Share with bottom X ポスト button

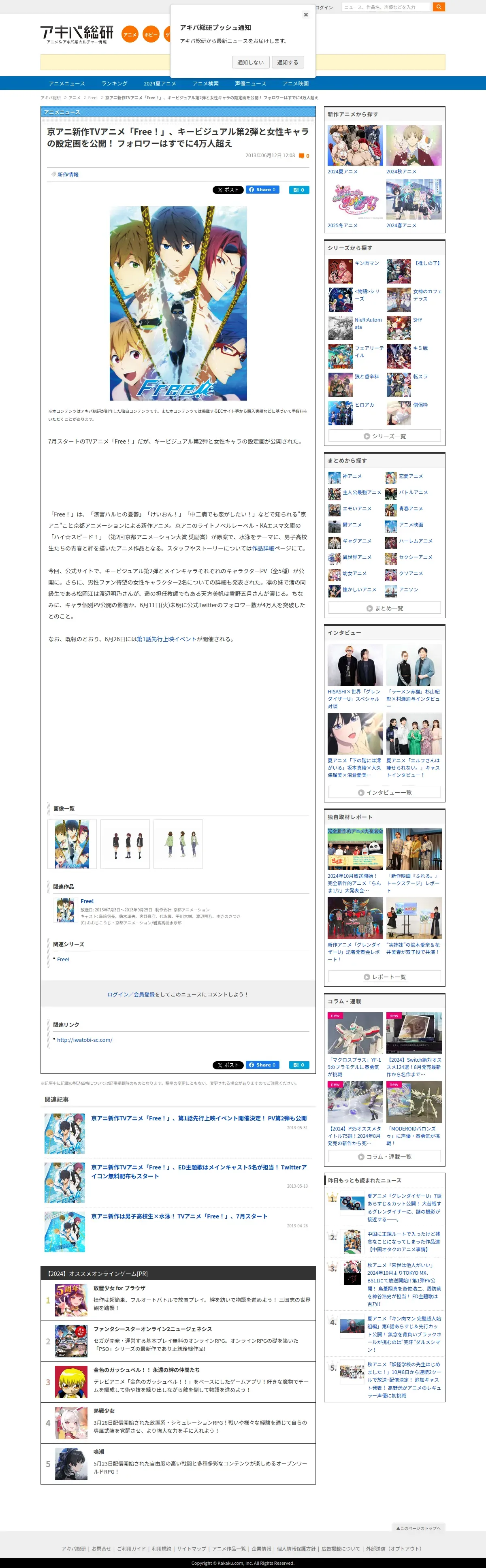[228, 1065]
